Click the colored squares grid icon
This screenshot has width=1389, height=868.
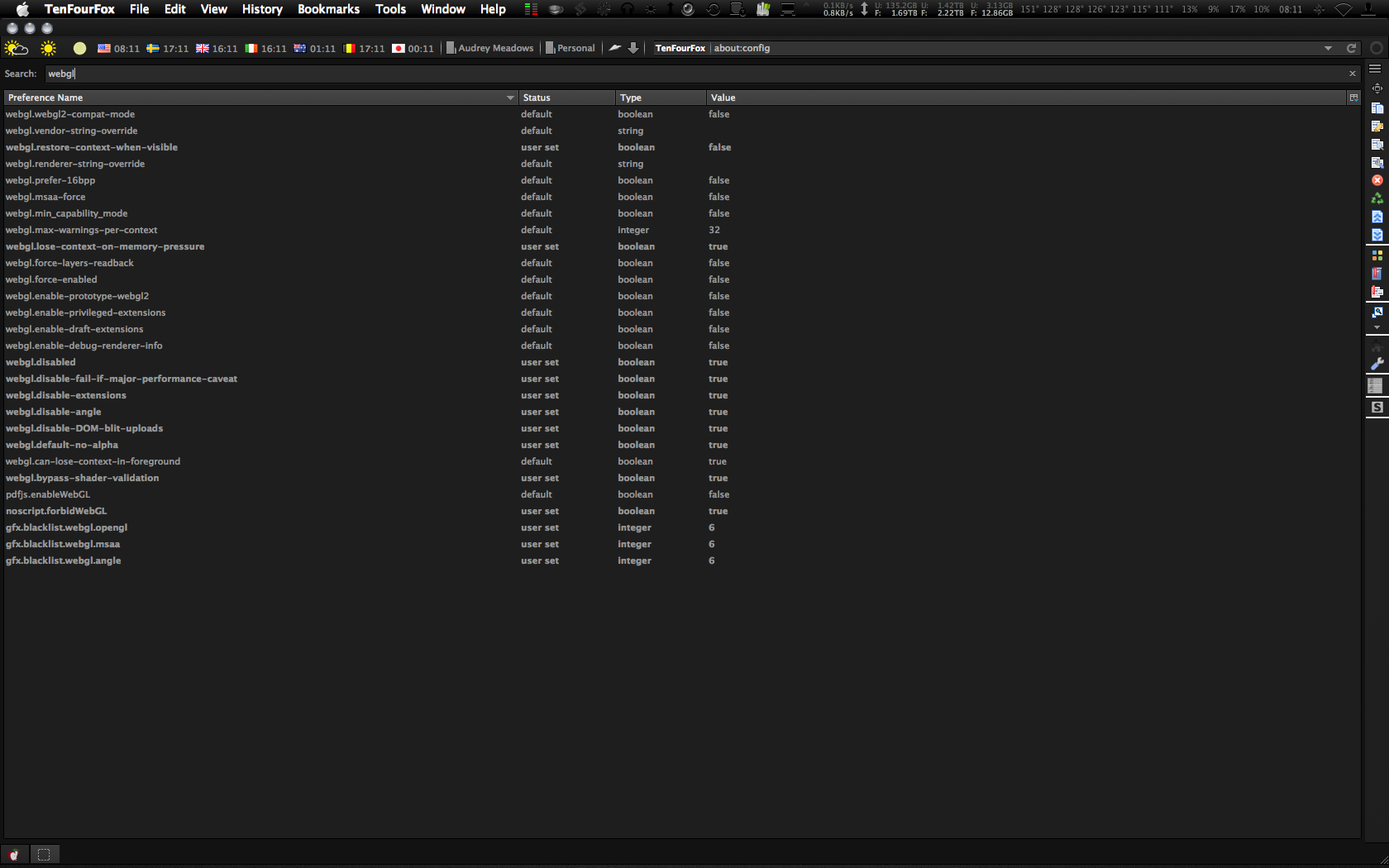(1377, 255)
